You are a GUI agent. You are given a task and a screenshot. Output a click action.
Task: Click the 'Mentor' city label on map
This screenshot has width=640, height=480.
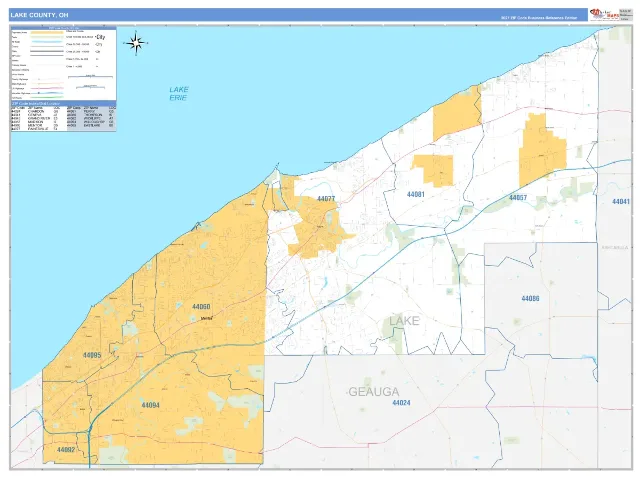tap(207, 318)
